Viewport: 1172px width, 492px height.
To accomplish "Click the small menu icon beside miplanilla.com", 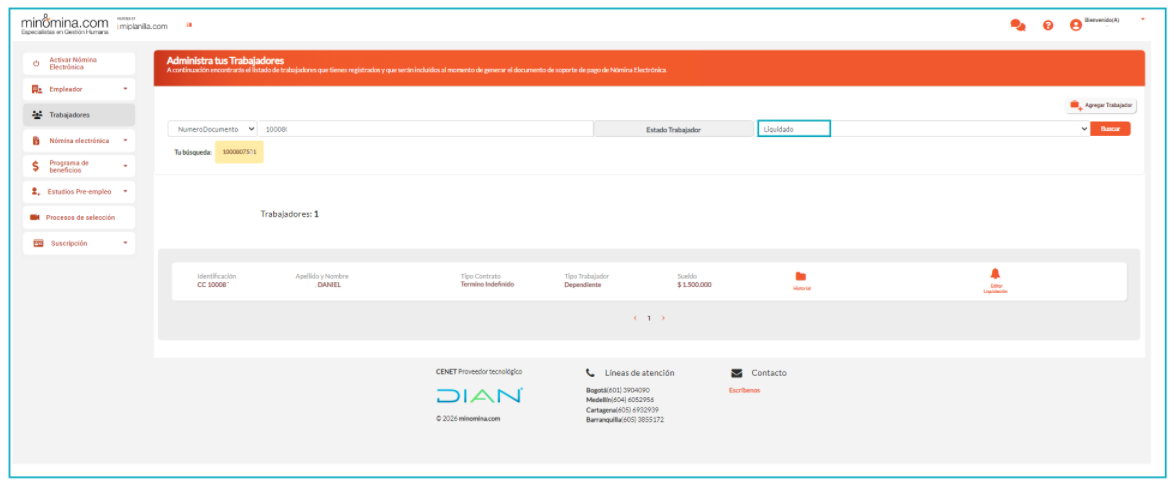I will point(188,25).
